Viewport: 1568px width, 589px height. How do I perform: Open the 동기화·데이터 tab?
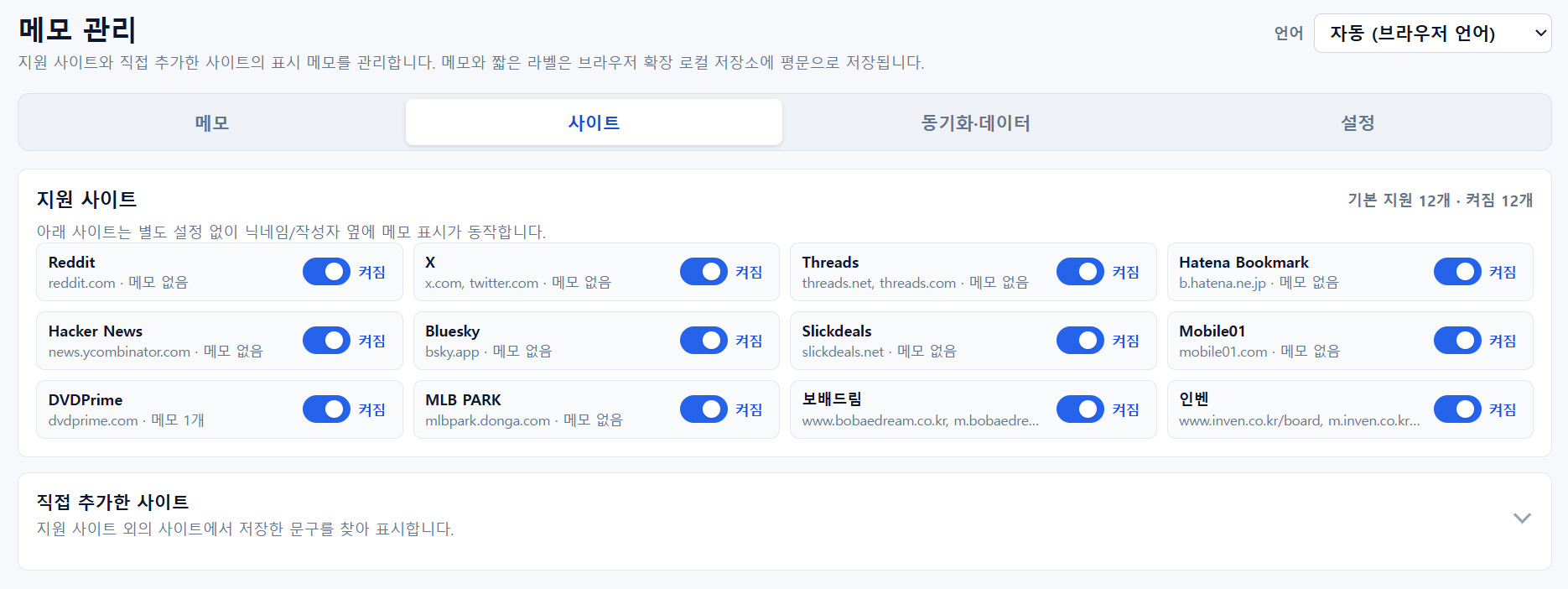tap(975, 122)
